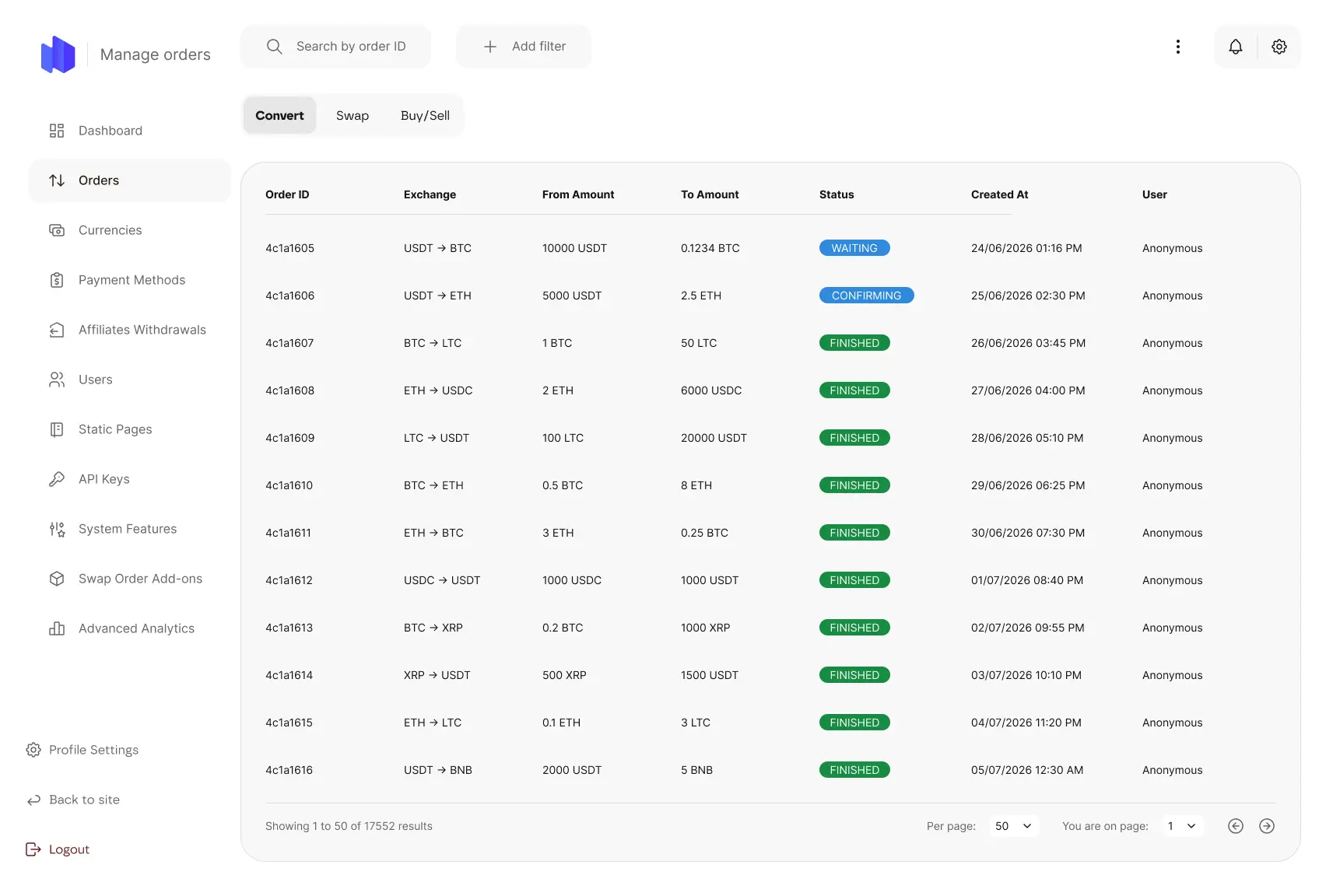Open API Keys from the sidebar
The height and width of the screenshot is (896, 1326).
[x=130, y=479]
